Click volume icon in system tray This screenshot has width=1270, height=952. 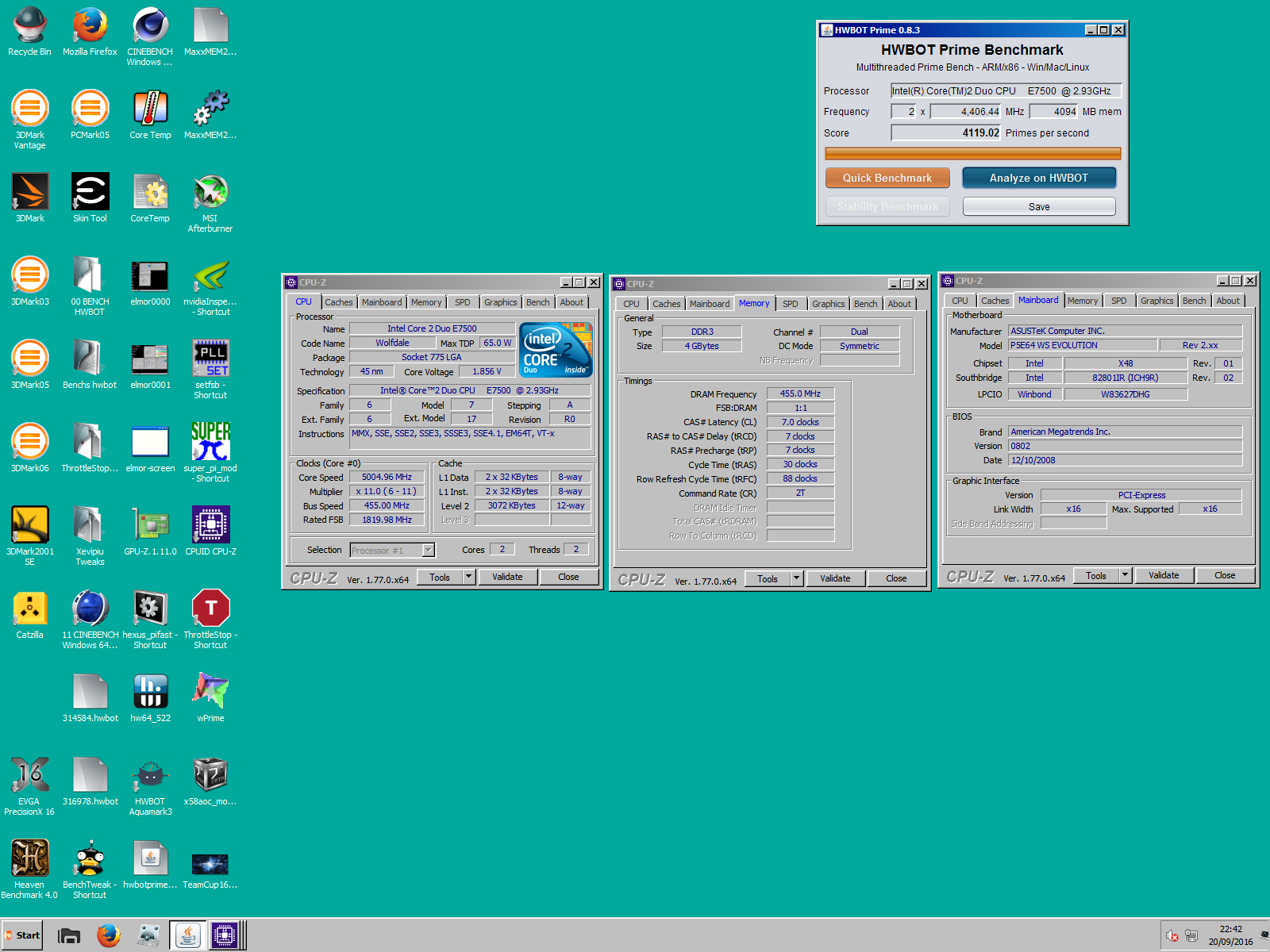(x=1172, y=936)
